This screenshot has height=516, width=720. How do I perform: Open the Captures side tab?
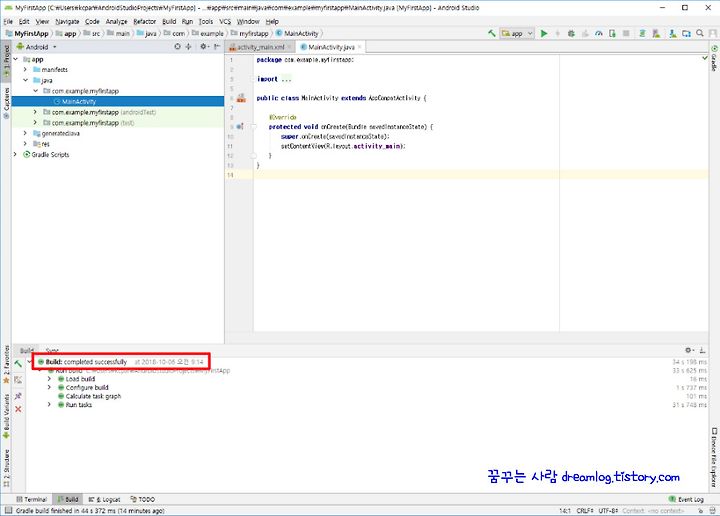tap(6, 103)
